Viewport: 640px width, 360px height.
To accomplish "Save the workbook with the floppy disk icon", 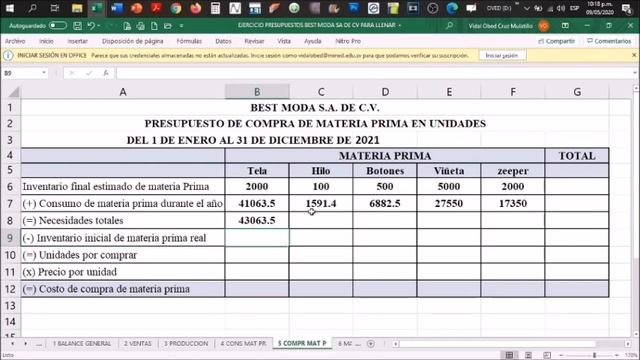I will [77, 26].
